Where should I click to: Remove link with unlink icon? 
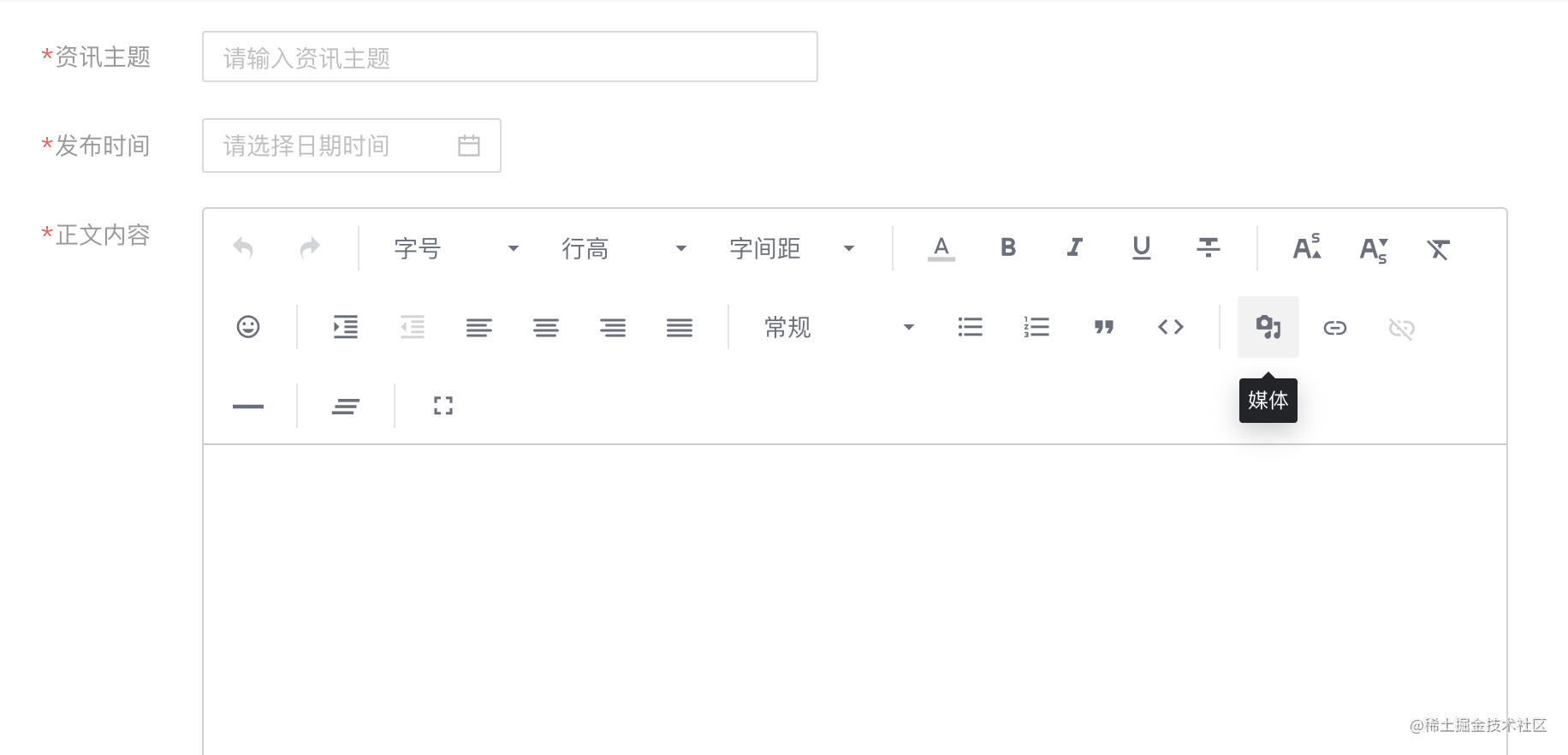[x=1402, y=328]
